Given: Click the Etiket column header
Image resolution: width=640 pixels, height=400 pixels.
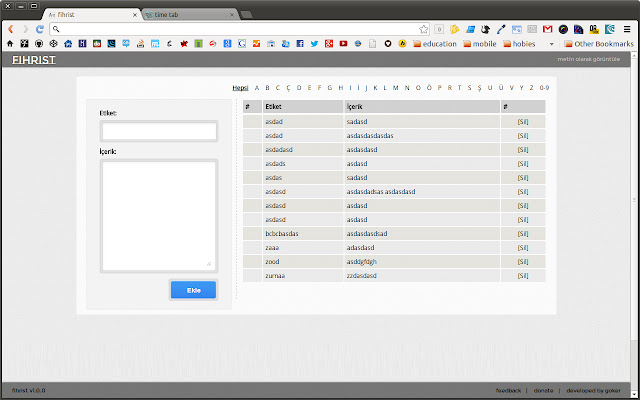Looking at the screenshot, I should pyautogui.click(x=303, y=107).
